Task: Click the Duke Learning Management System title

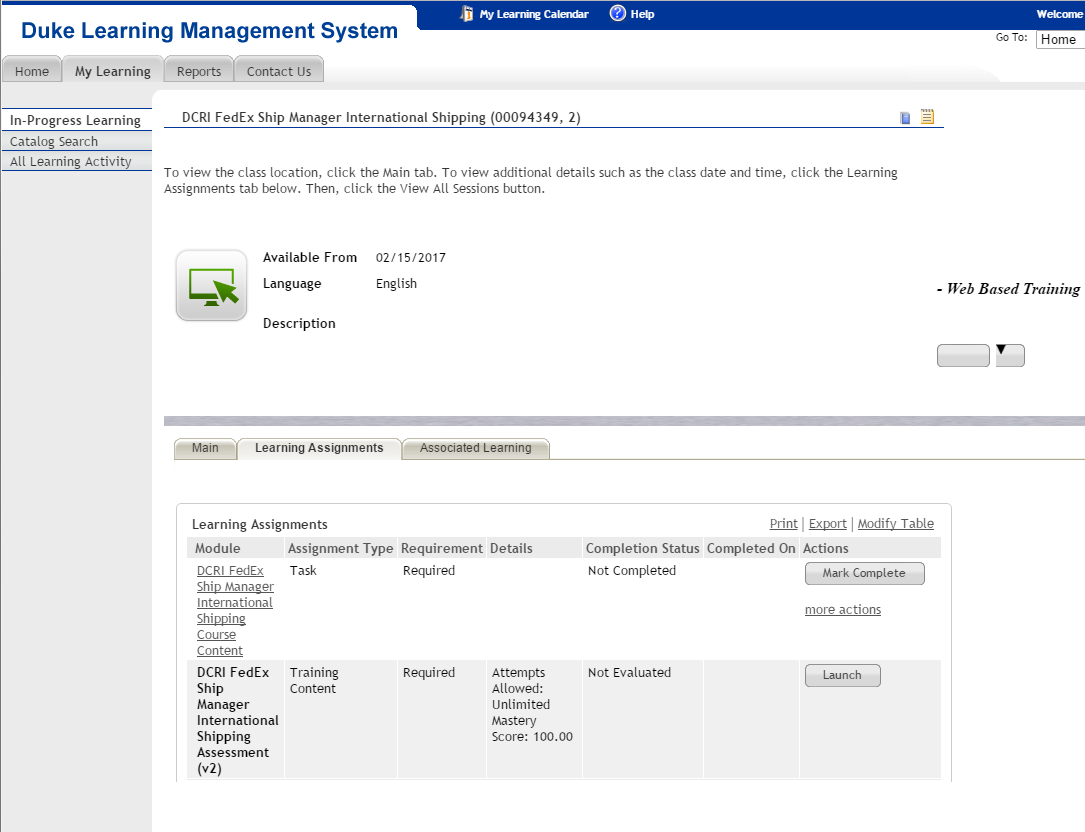Action: [209, 30]
